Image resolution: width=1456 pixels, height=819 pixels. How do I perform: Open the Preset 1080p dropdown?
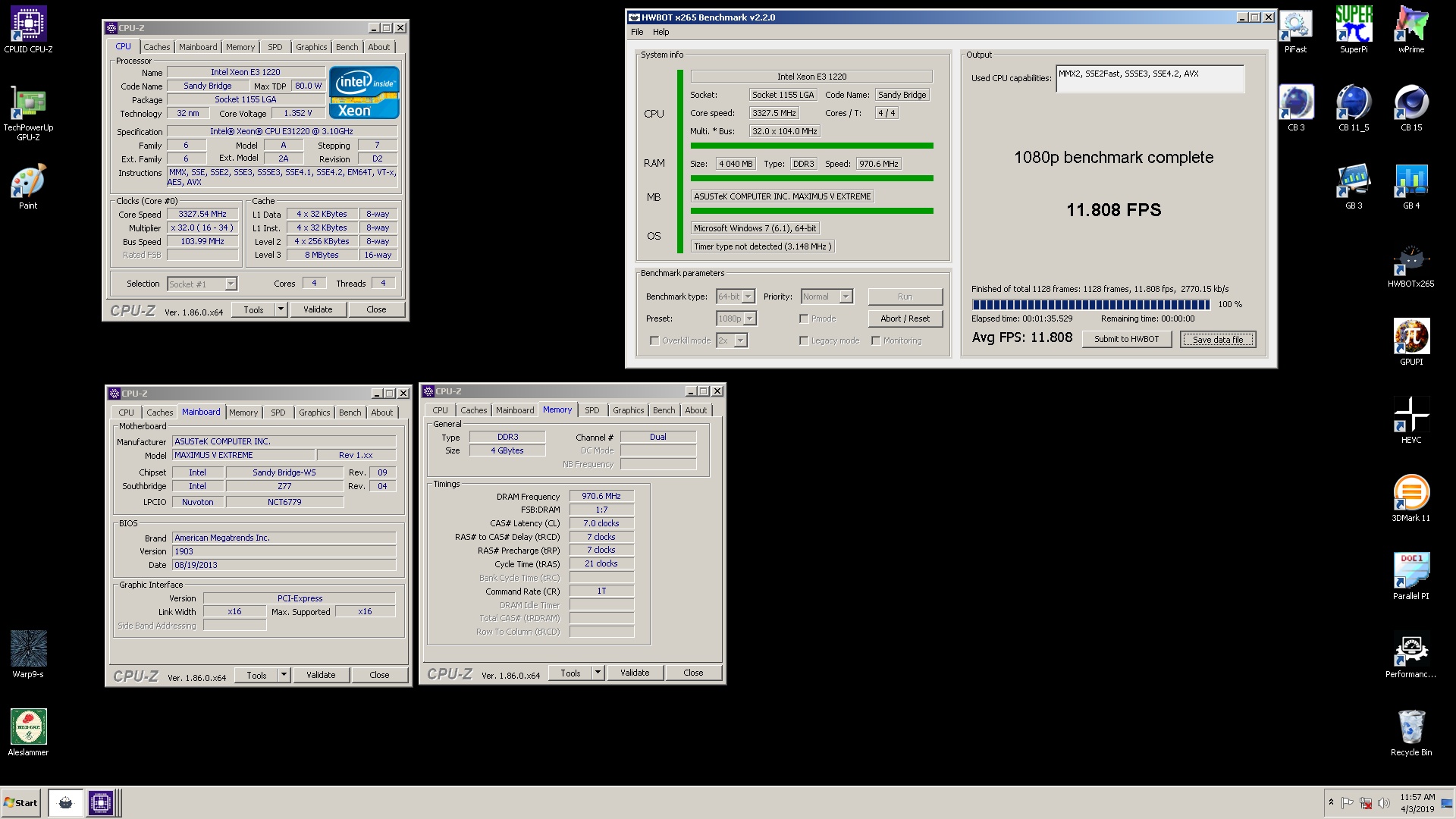pos(736,318)
